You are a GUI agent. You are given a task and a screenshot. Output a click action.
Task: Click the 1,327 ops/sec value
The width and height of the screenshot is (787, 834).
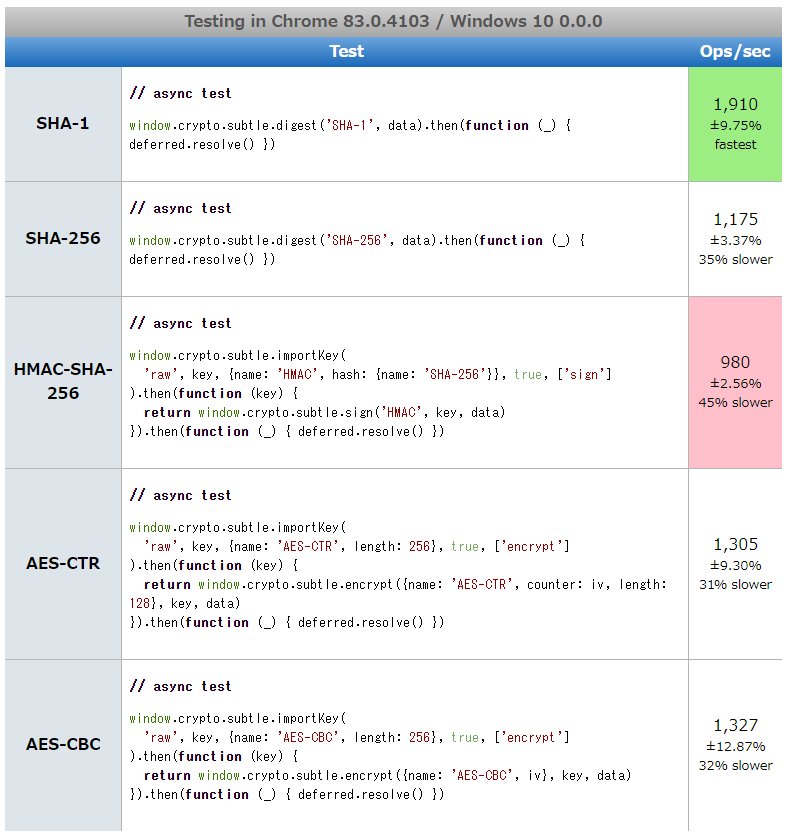735,725
